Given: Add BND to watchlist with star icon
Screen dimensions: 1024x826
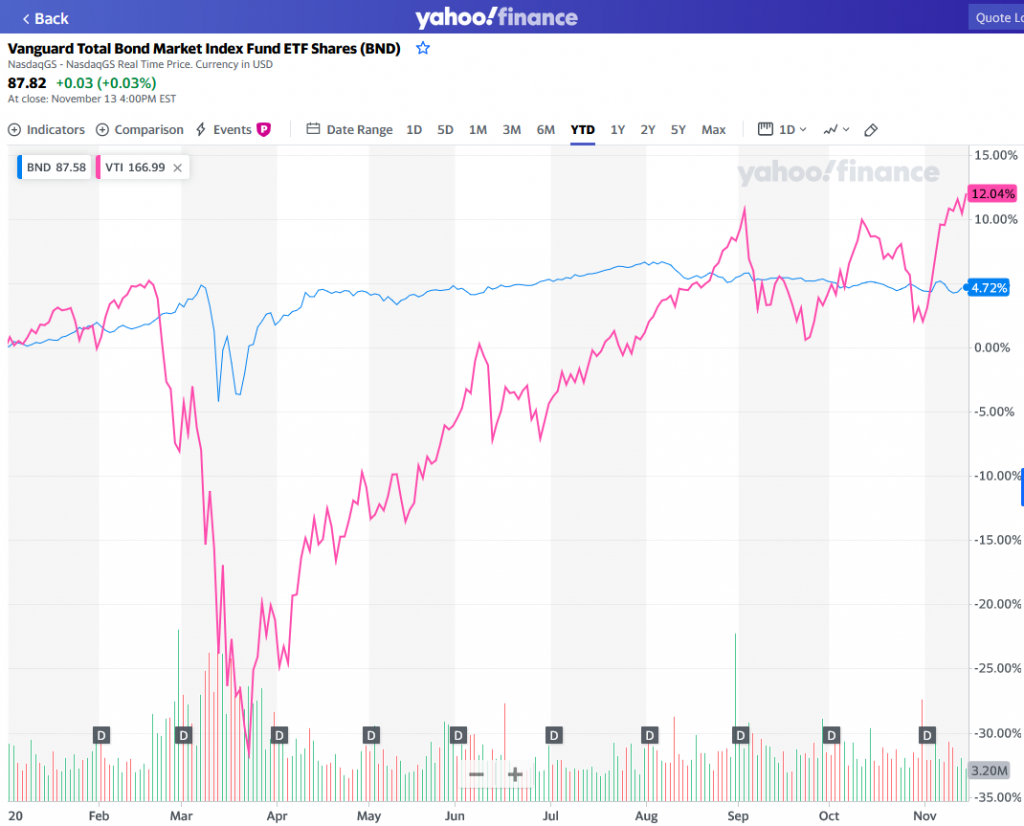Looking at the screenshot, I should [423, 48].
